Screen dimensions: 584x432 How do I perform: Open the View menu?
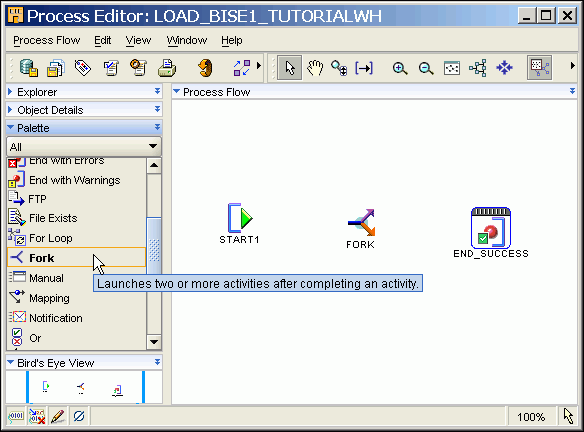tap(138, 40)
